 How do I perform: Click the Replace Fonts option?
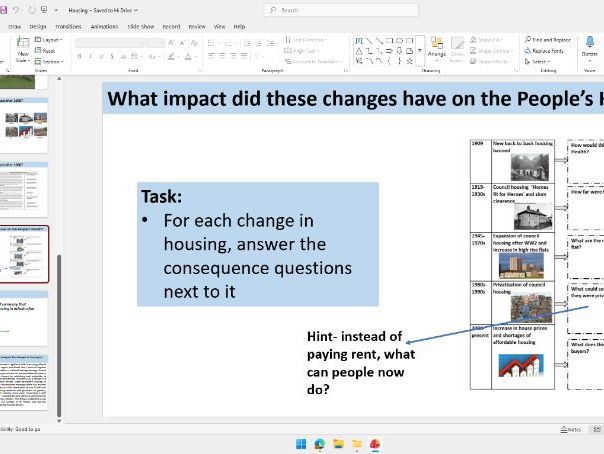[x=546, y=50]
